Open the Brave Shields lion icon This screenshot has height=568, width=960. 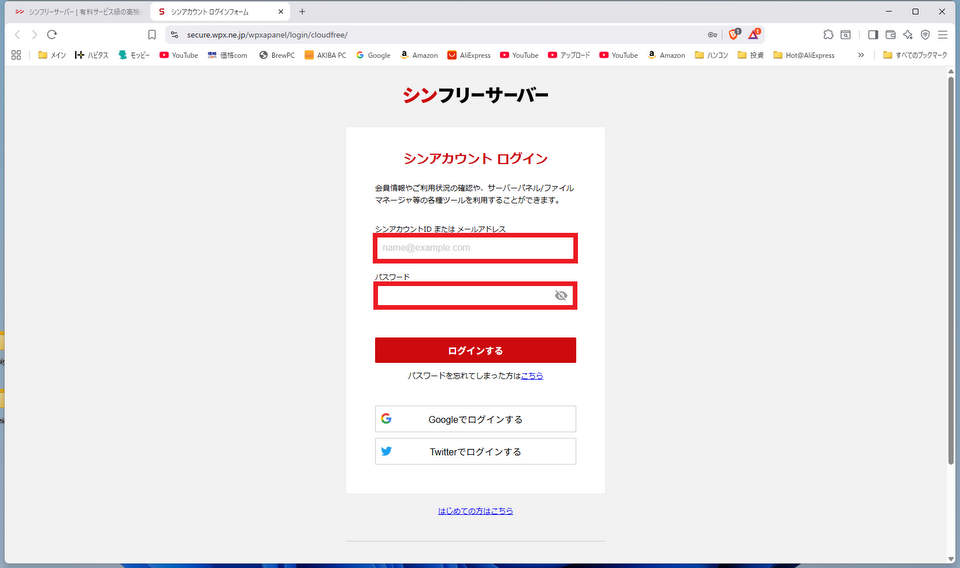[x=734, y=34]
